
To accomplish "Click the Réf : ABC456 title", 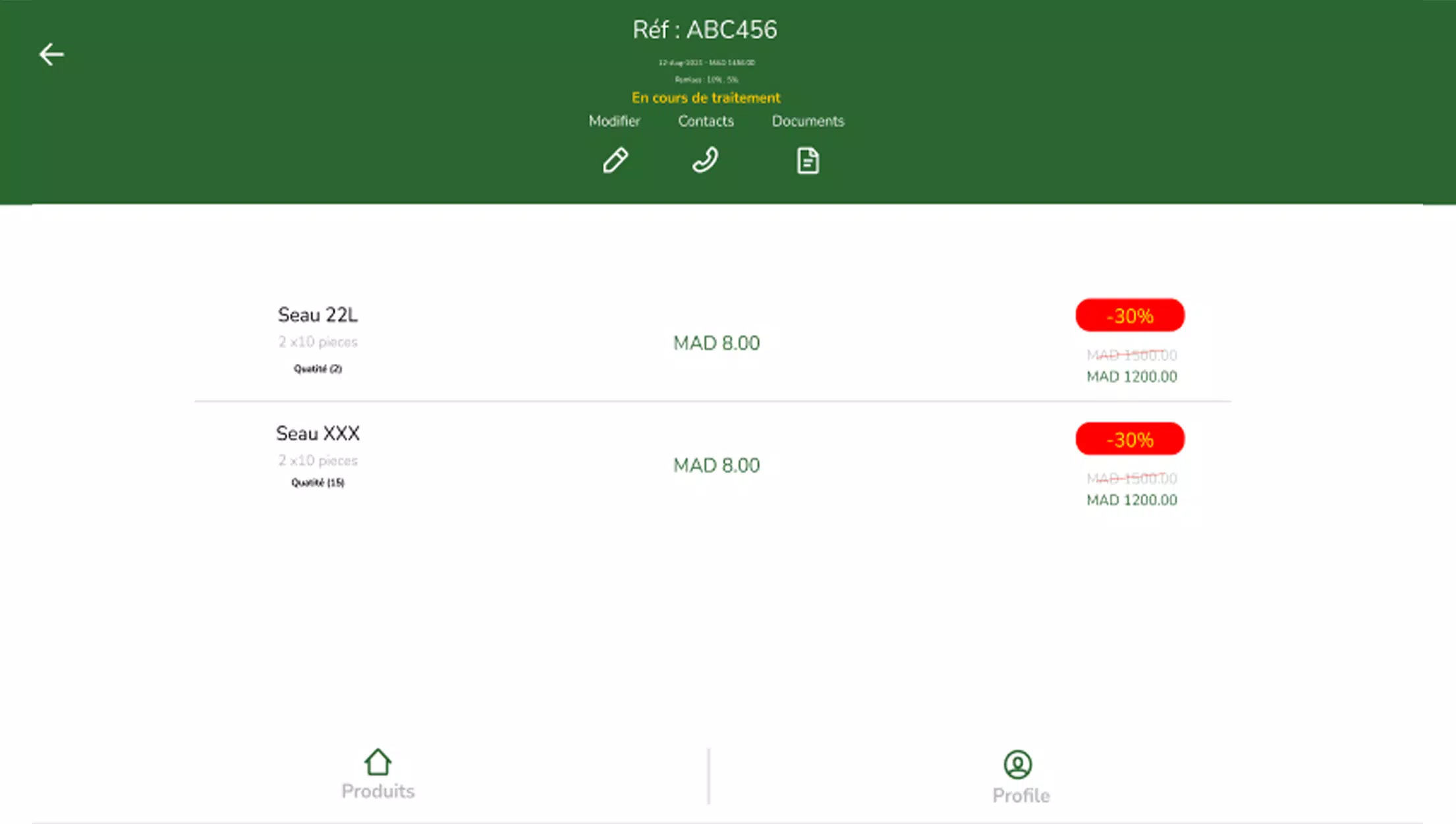I will coord(705,30).
